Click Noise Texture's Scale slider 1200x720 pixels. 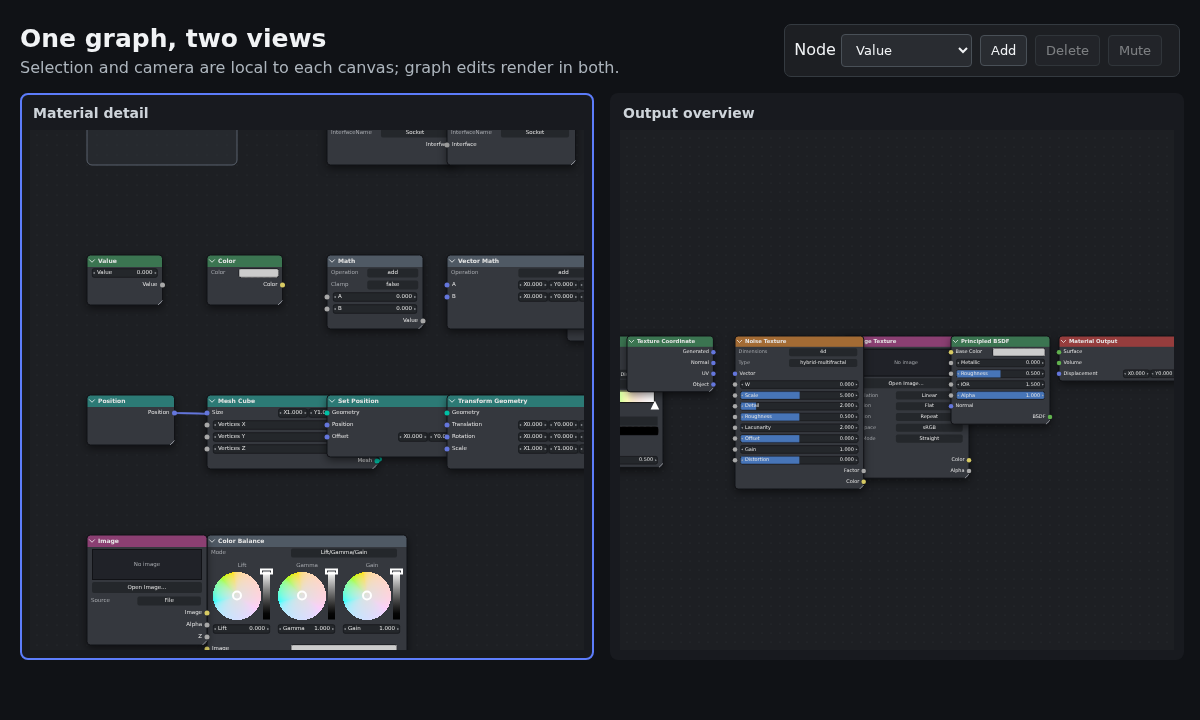click(799, 395)
